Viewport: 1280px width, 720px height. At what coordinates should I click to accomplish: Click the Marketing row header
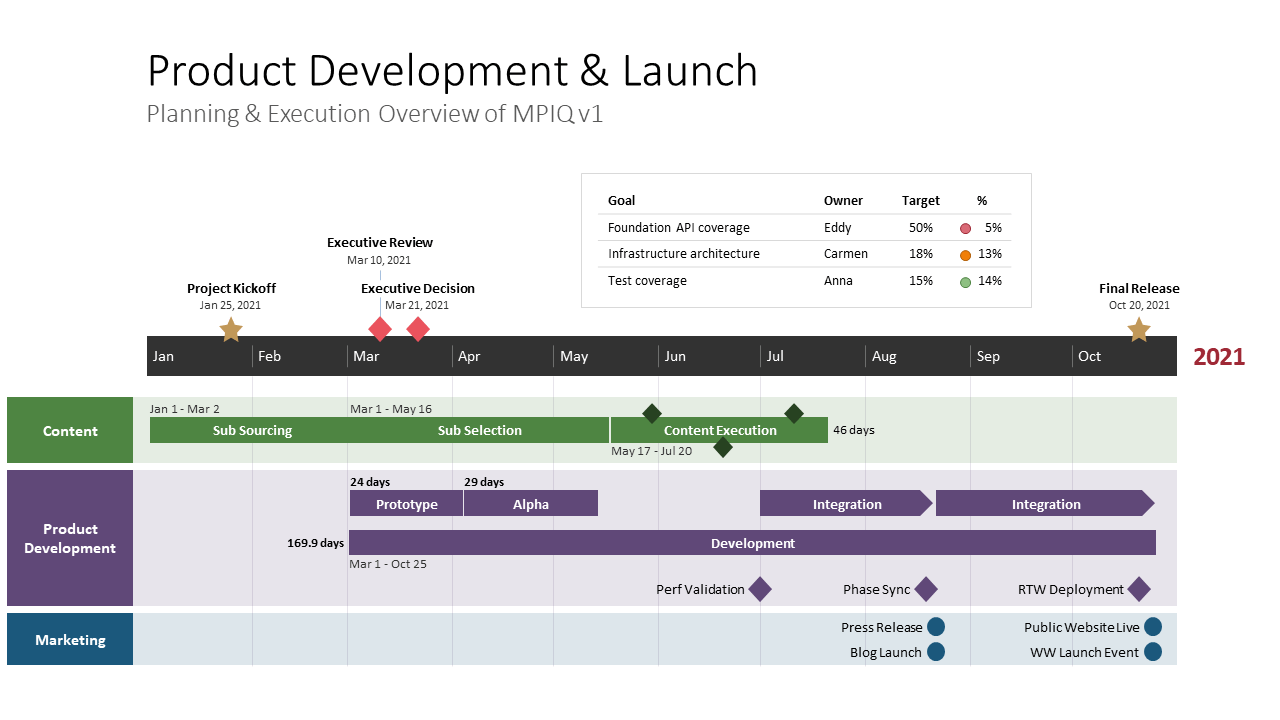coord(69,639)
